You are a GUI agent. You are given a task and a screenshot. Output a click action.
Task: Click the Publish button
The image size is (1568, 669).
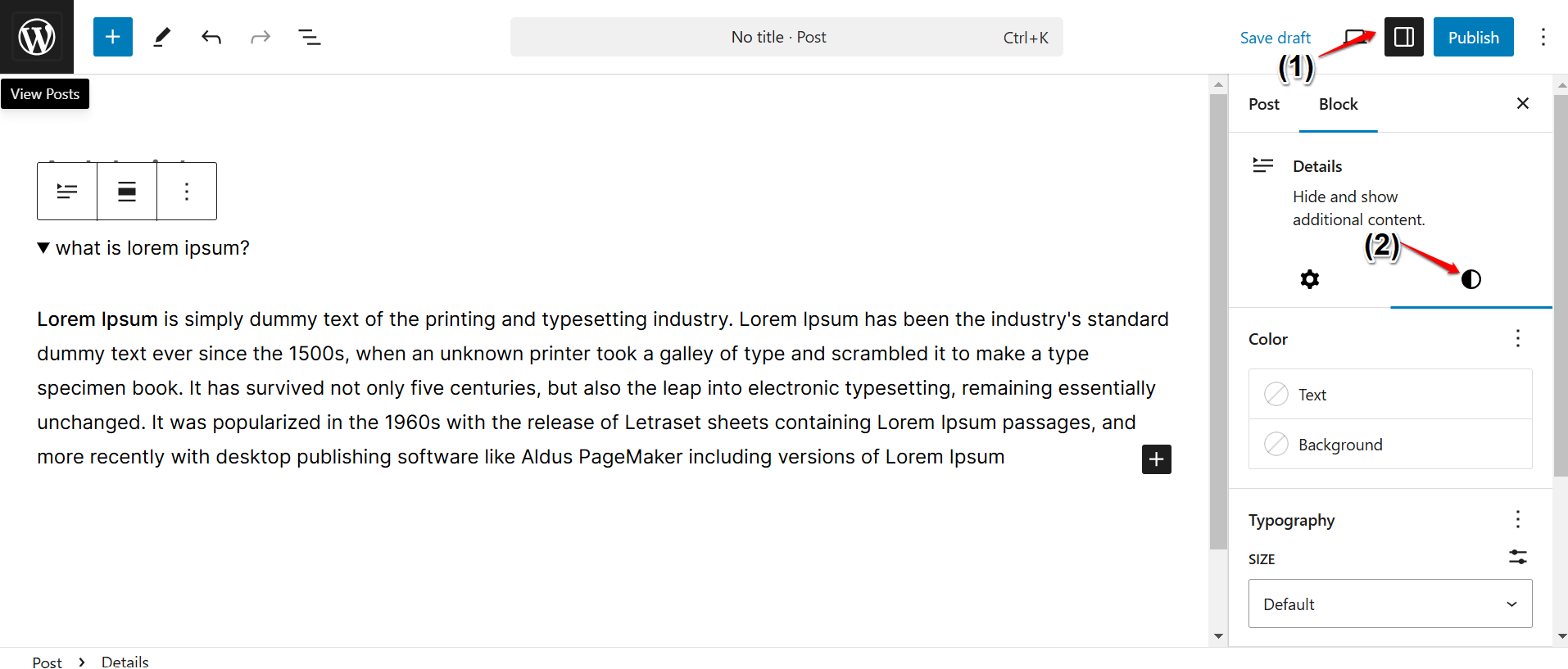tap(1473, 37)
